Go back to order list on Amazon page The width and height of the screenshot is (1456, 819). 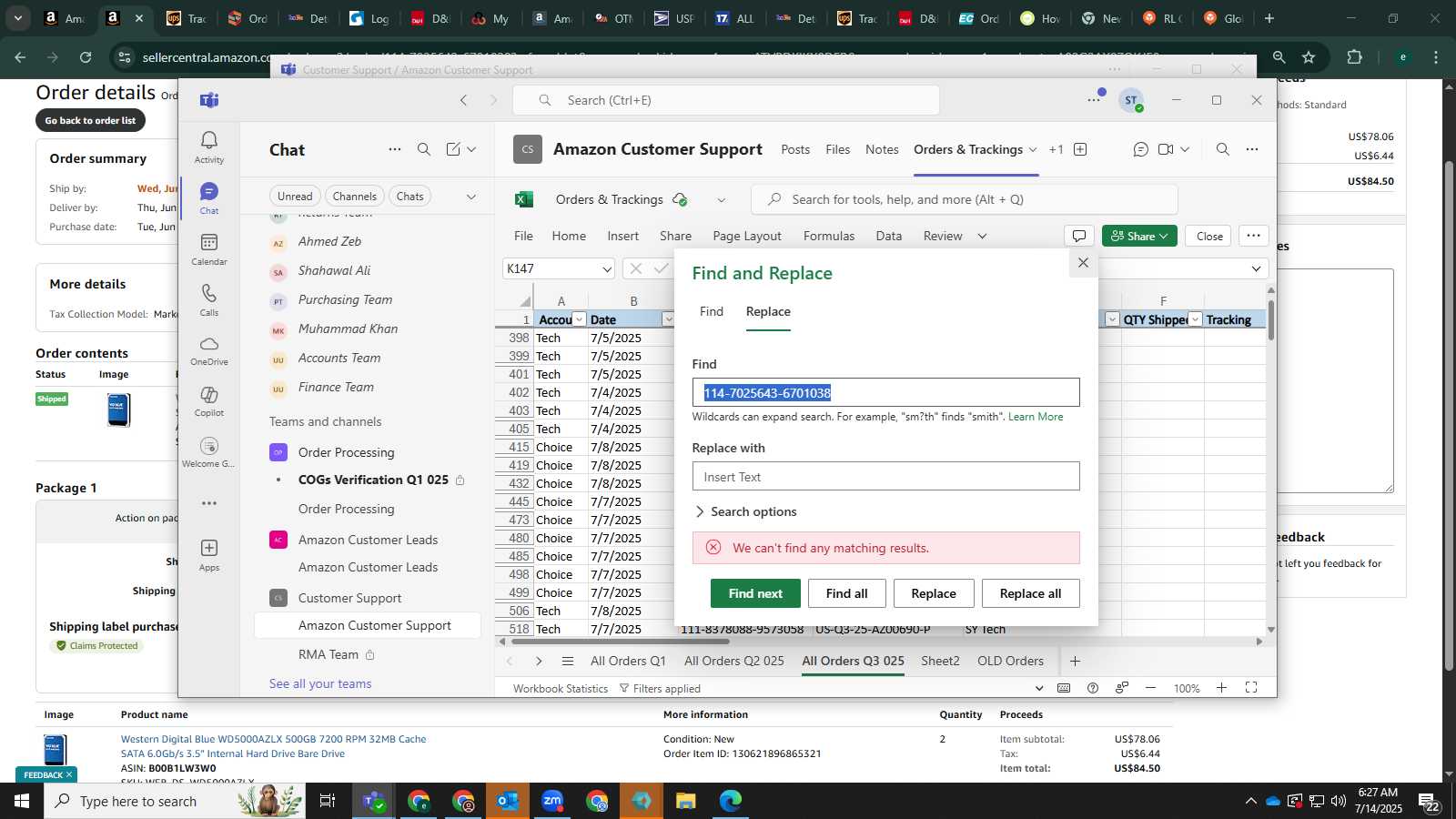[90, 120]
